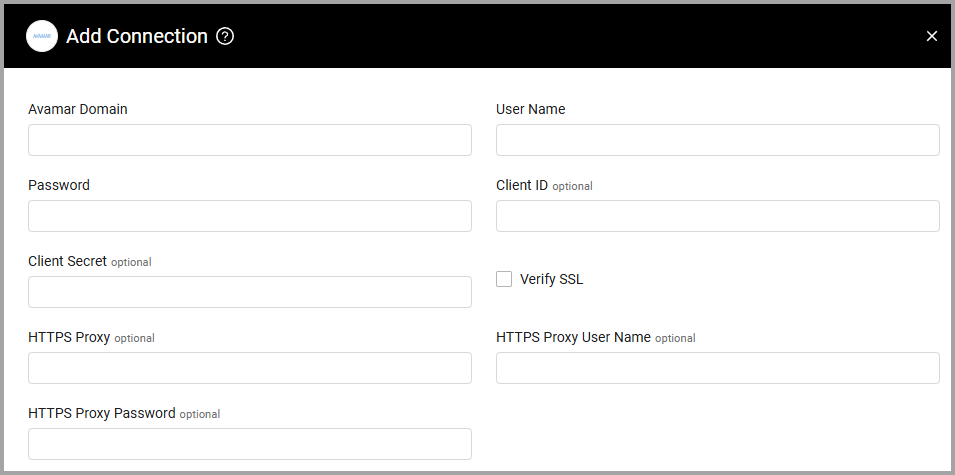Image resolution: width=955 pixels, height=475 pixels.
Task: Click the Client Secret input field
Action: 250,292
